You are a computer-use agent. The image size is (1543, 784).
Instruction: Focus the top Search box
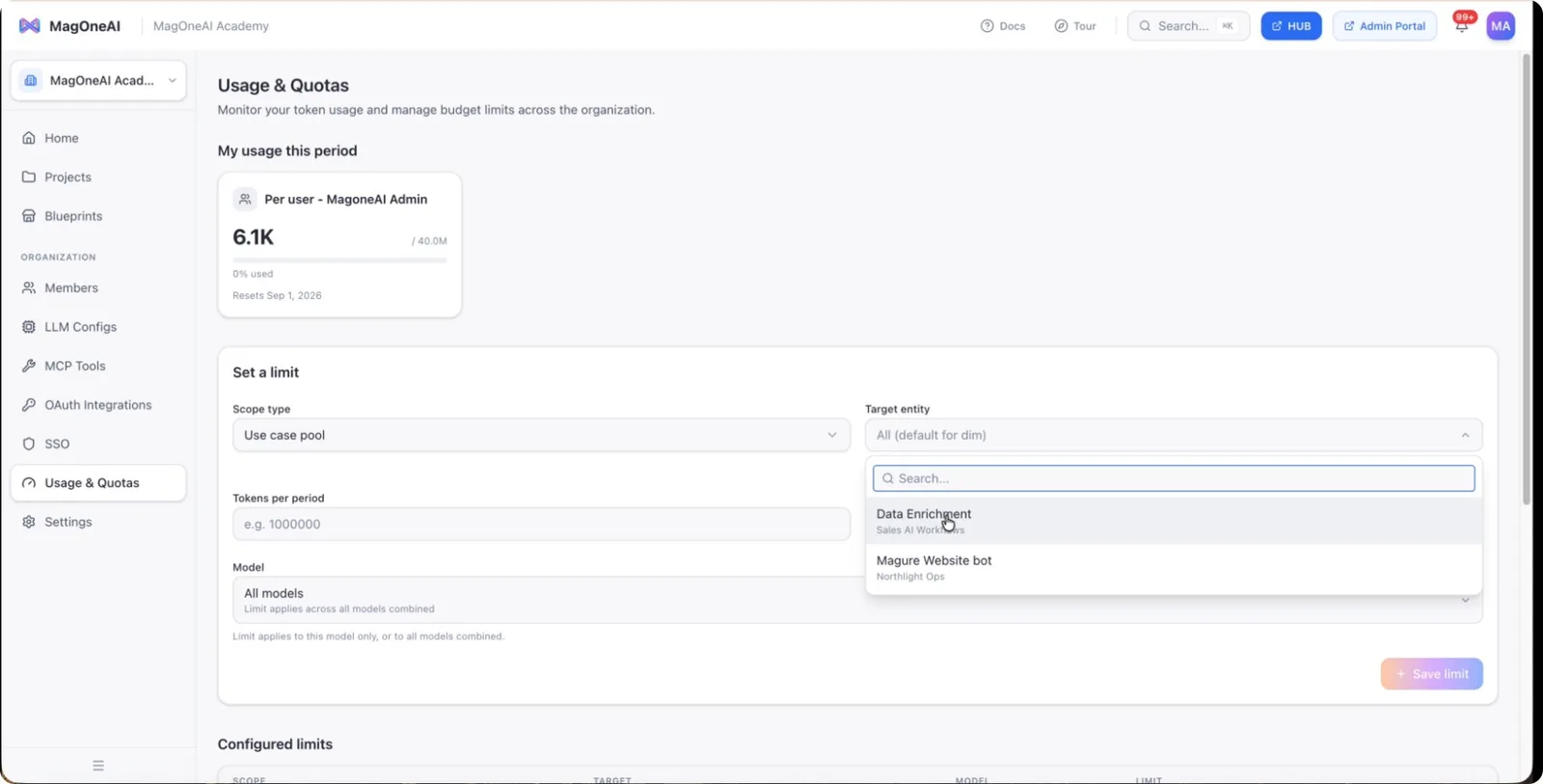pyautogui.click(x=1188, y=26)
